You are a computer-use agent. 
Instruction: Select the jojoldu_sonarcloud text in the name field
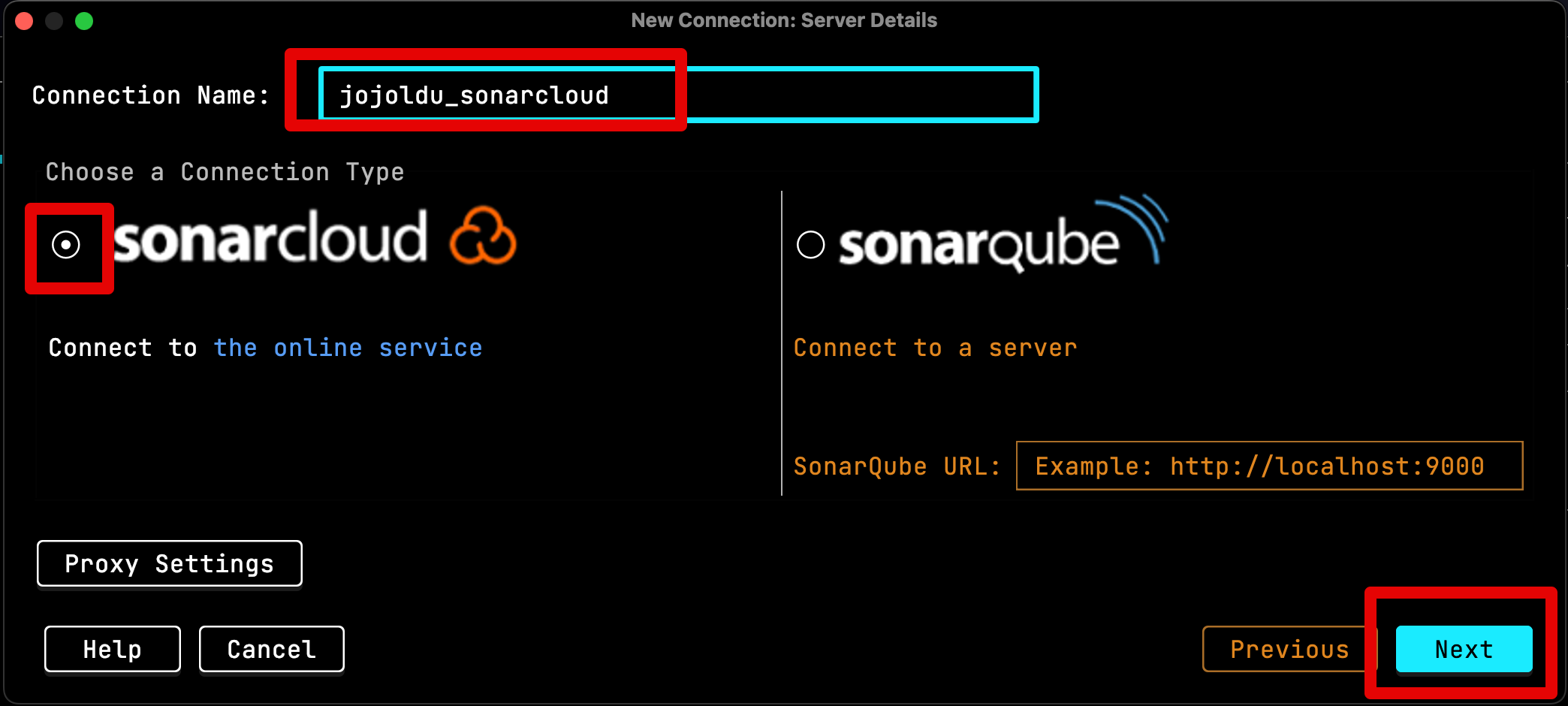pos(475,95)
